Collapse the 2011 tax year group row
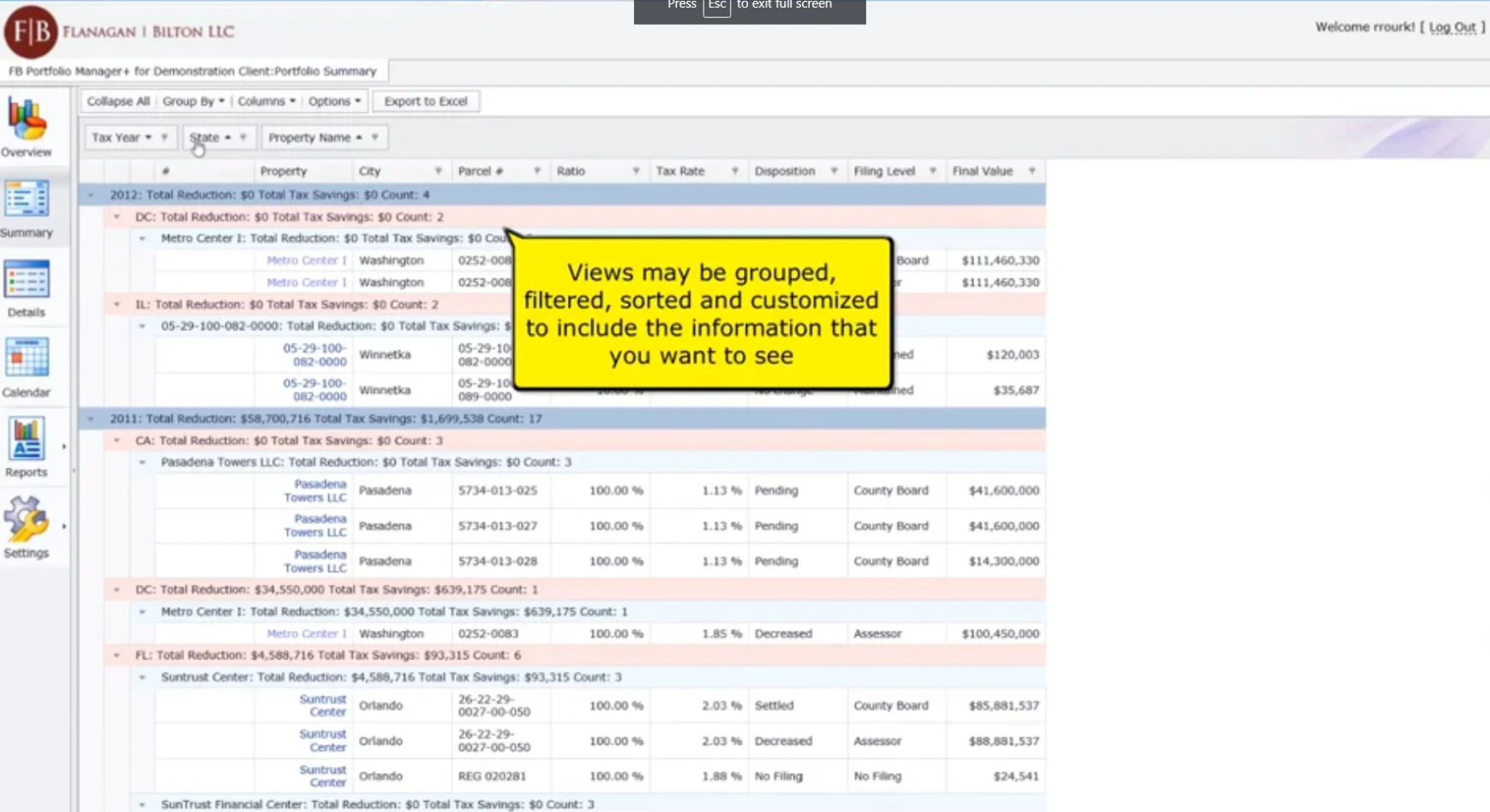Screen dimensions: 1490x812 pos(92,419)
